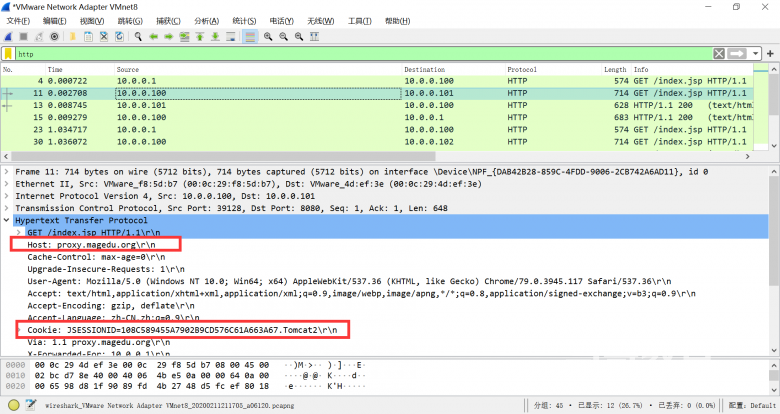
Task: Select the User-Agent header line
Action: [x=349, y=281]
